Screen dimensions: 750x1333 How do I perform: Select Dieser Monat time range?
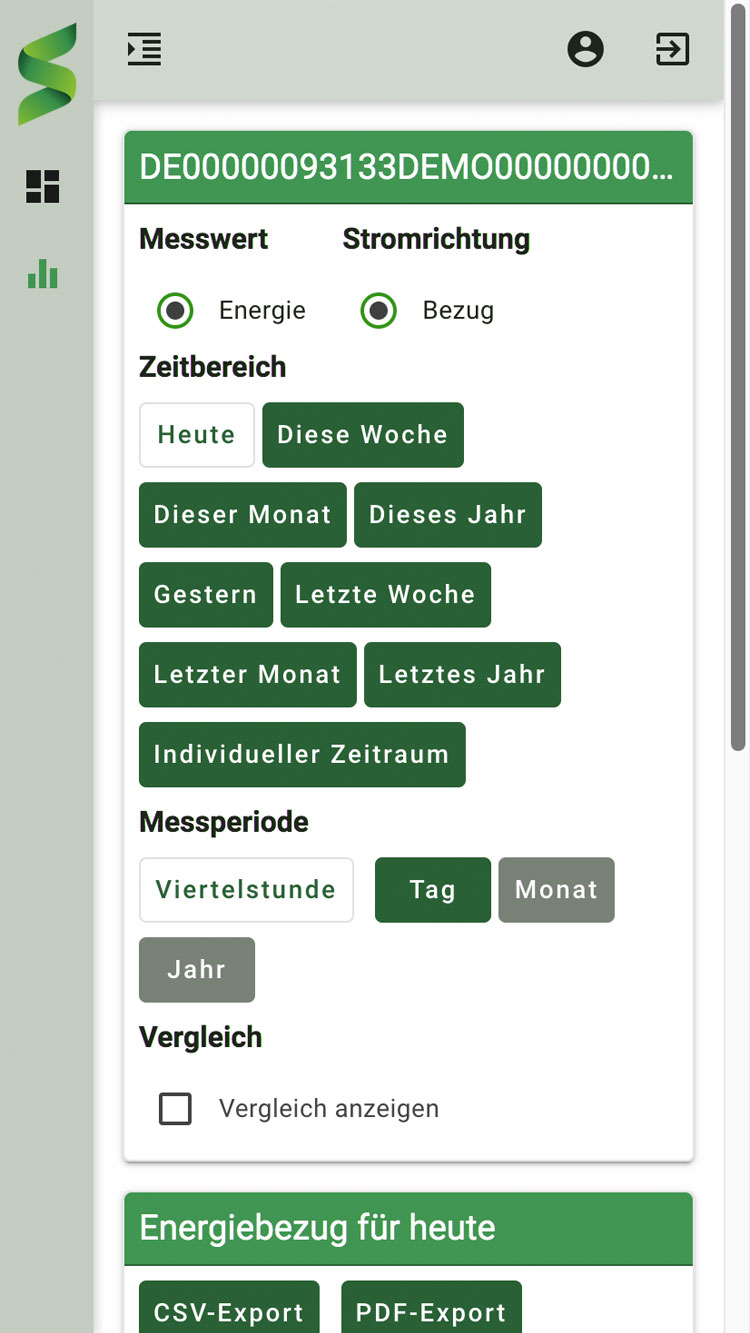coord(243,515)
